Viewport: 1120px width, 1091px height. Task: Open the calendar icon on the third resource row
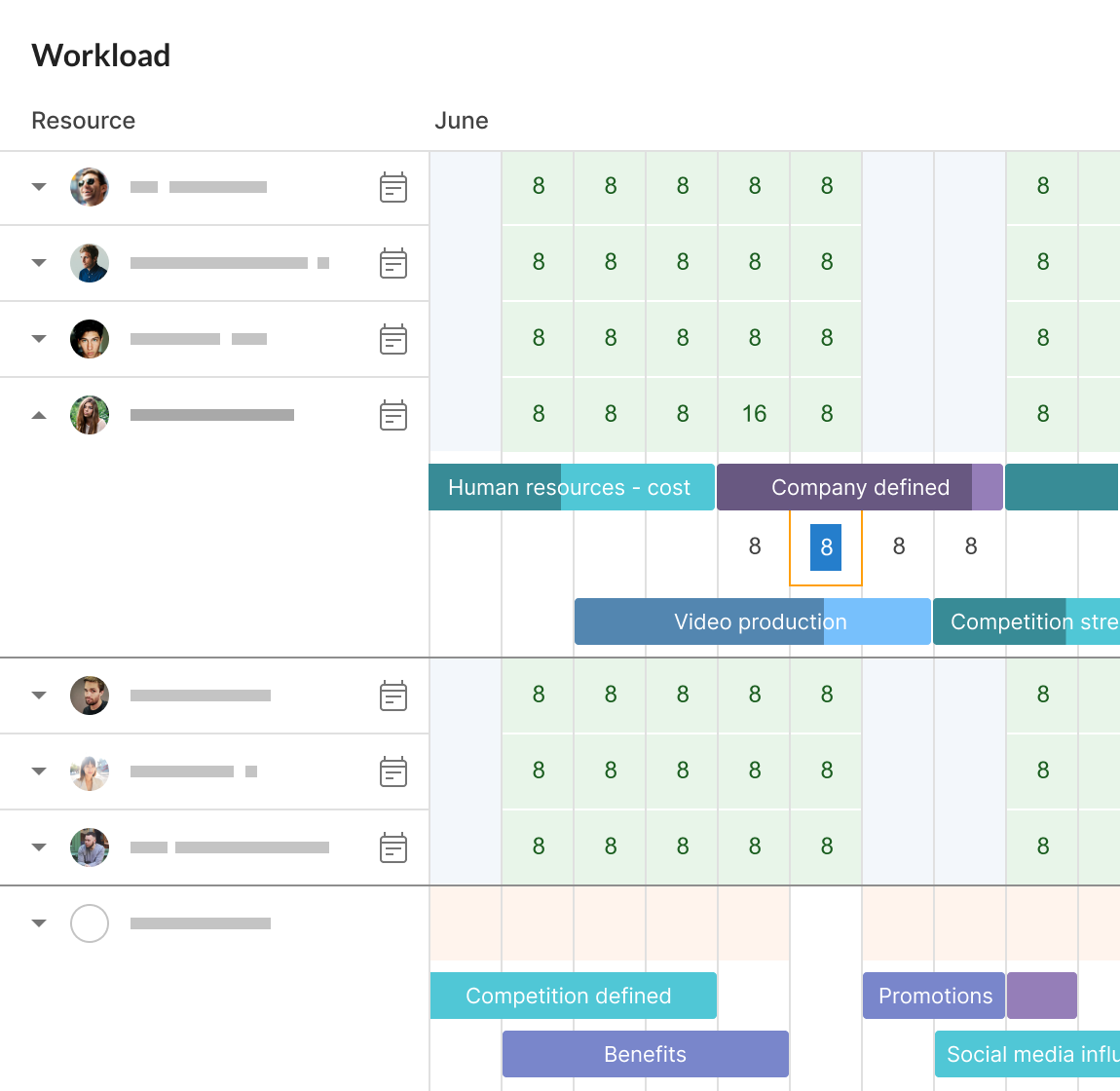click(393, 339)
